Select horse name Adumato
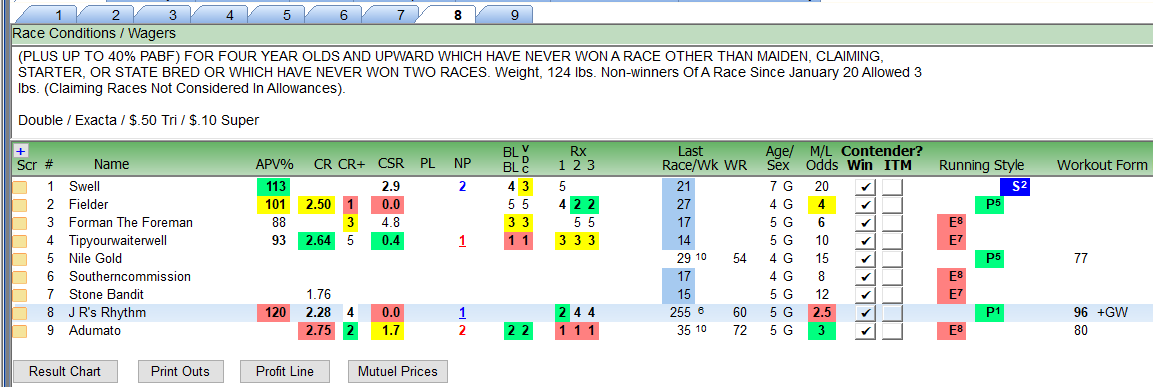 coord(94,331)
